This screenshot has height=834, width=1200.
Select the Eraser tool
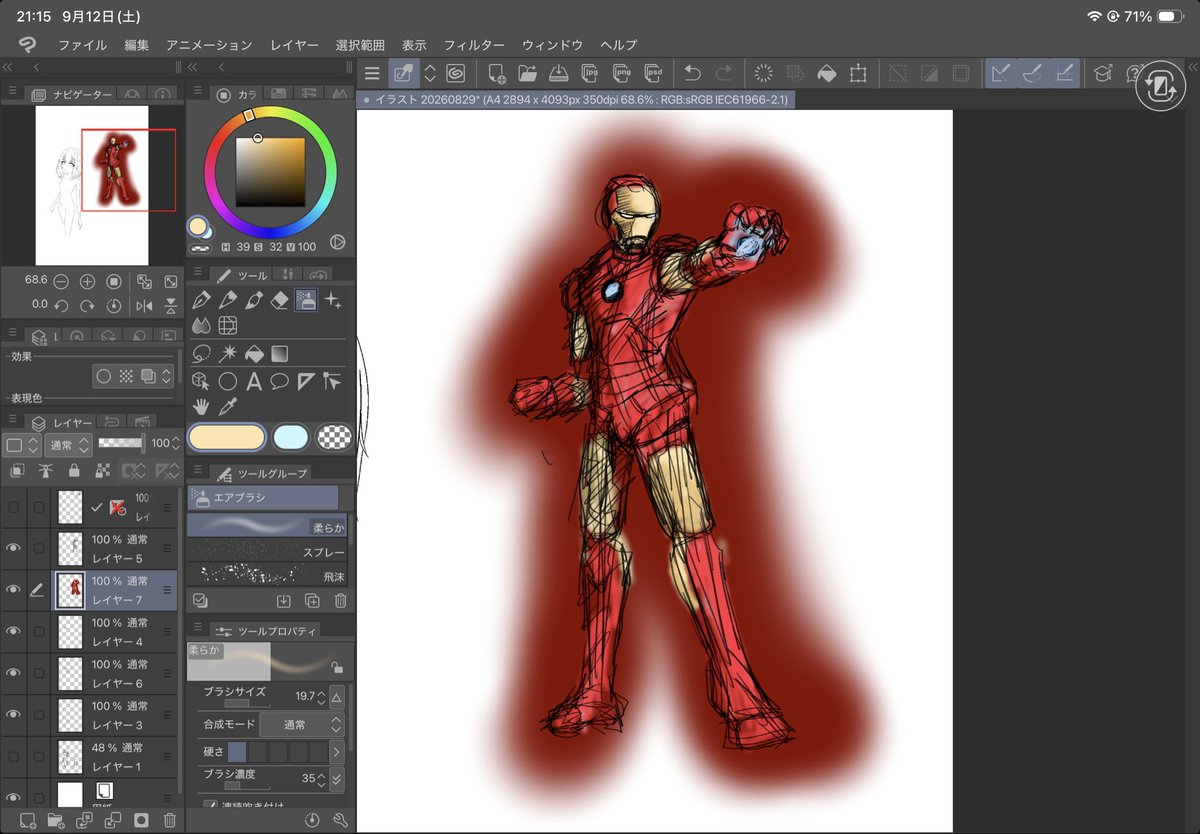pyautogui.click(x=280, y=300)
